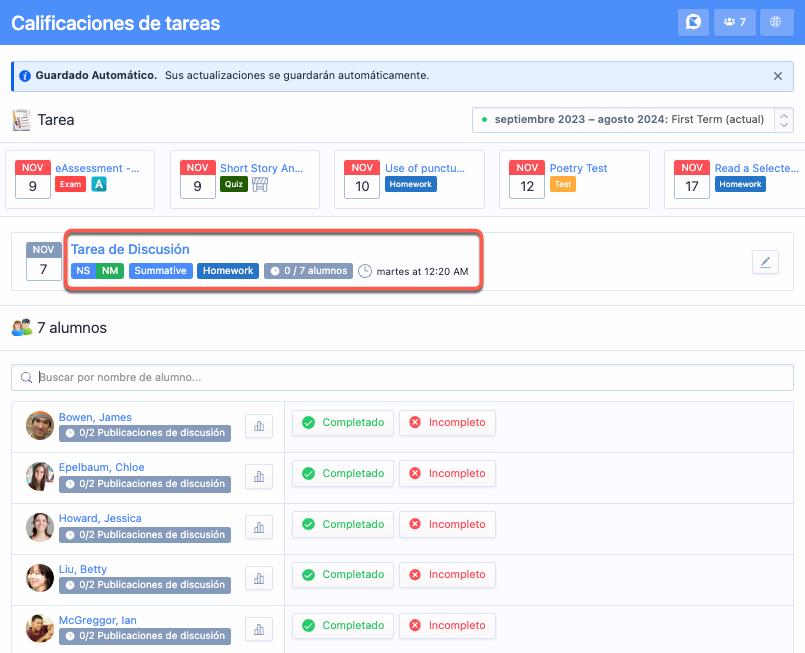Mark Ian McGreggor as Completado
This screenshot has height=653, width=805.
click(x=343, y=626)
